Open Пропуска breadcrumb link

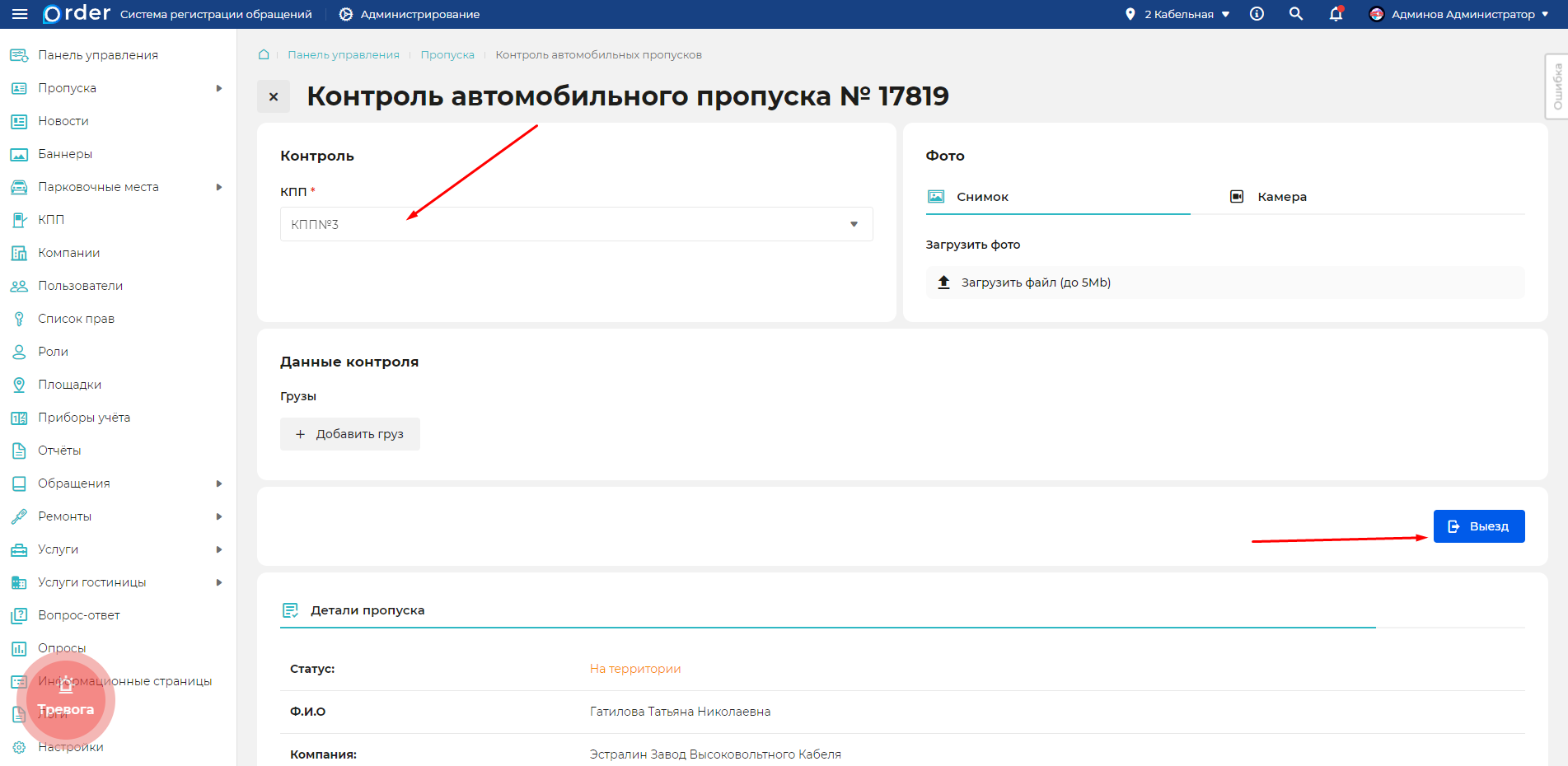(447, 54)
